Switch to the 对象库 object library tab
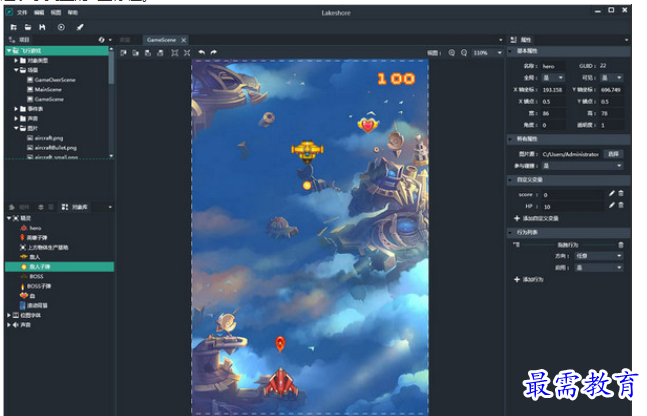 (75, 207)
